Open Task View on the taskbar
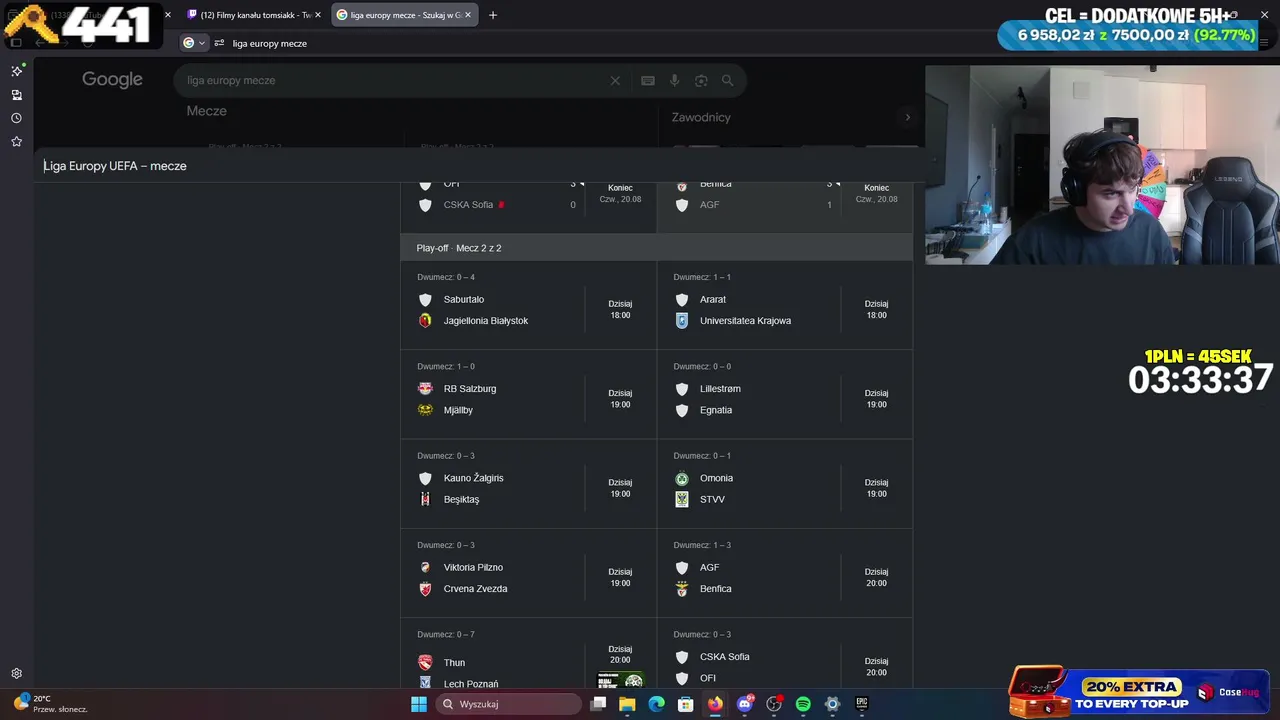This screenshot has width=1280, height=720. (x=598, y=704)
